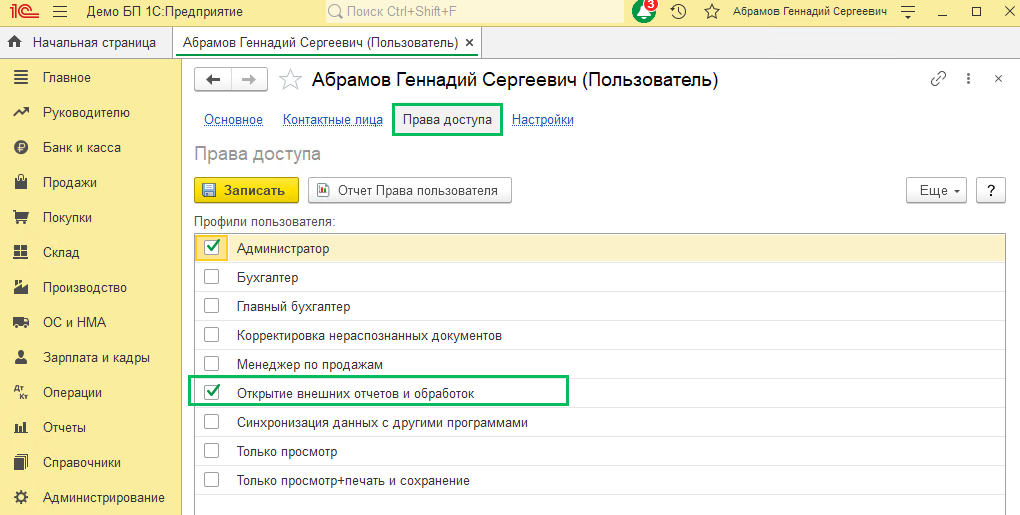1020x515 pixels.
Task: Open the Руководителю section
Action: click(x=86, y=112)
